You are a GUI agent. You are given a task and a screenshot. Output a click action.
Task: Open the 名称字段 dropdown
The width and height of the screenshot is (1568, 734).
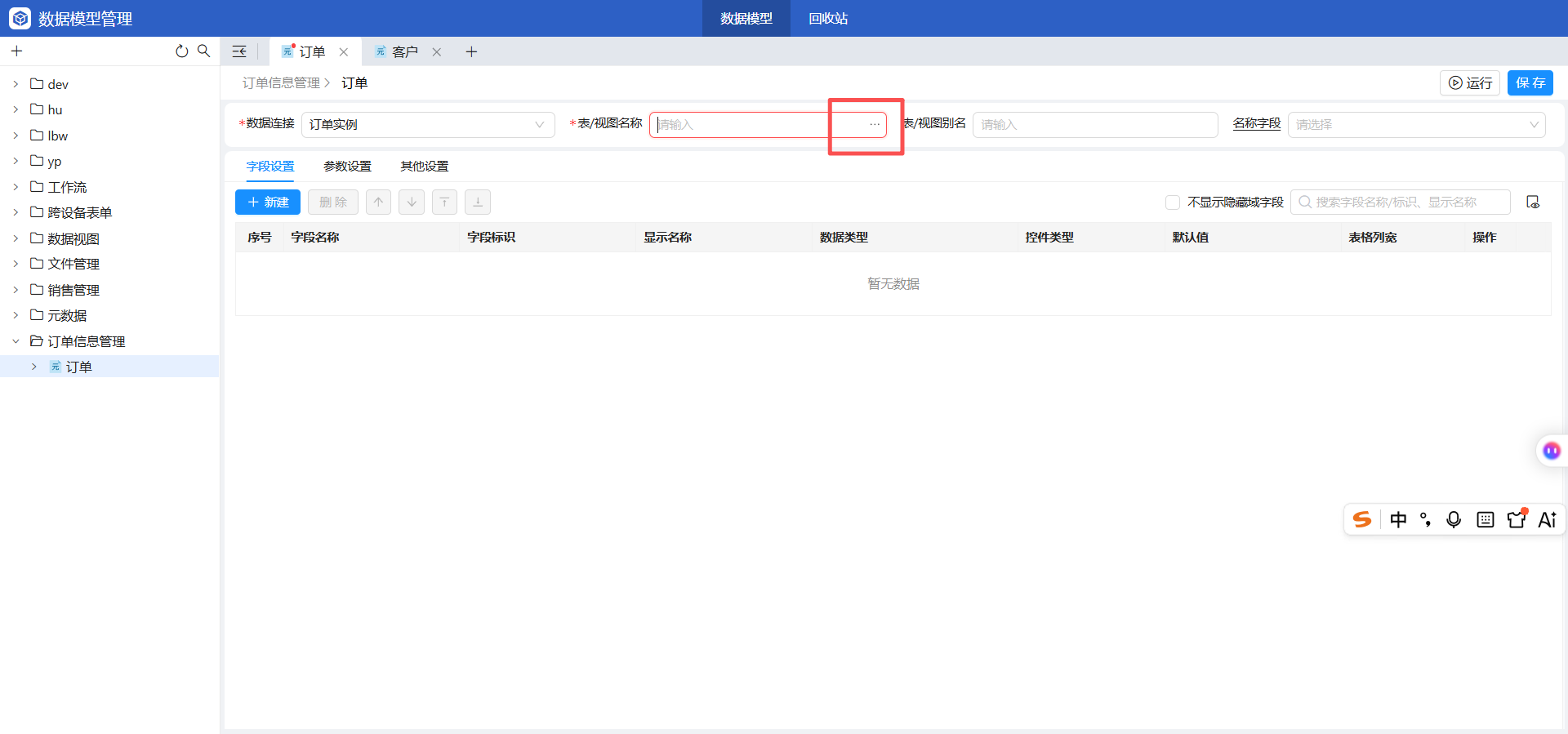click(1416, 125)
